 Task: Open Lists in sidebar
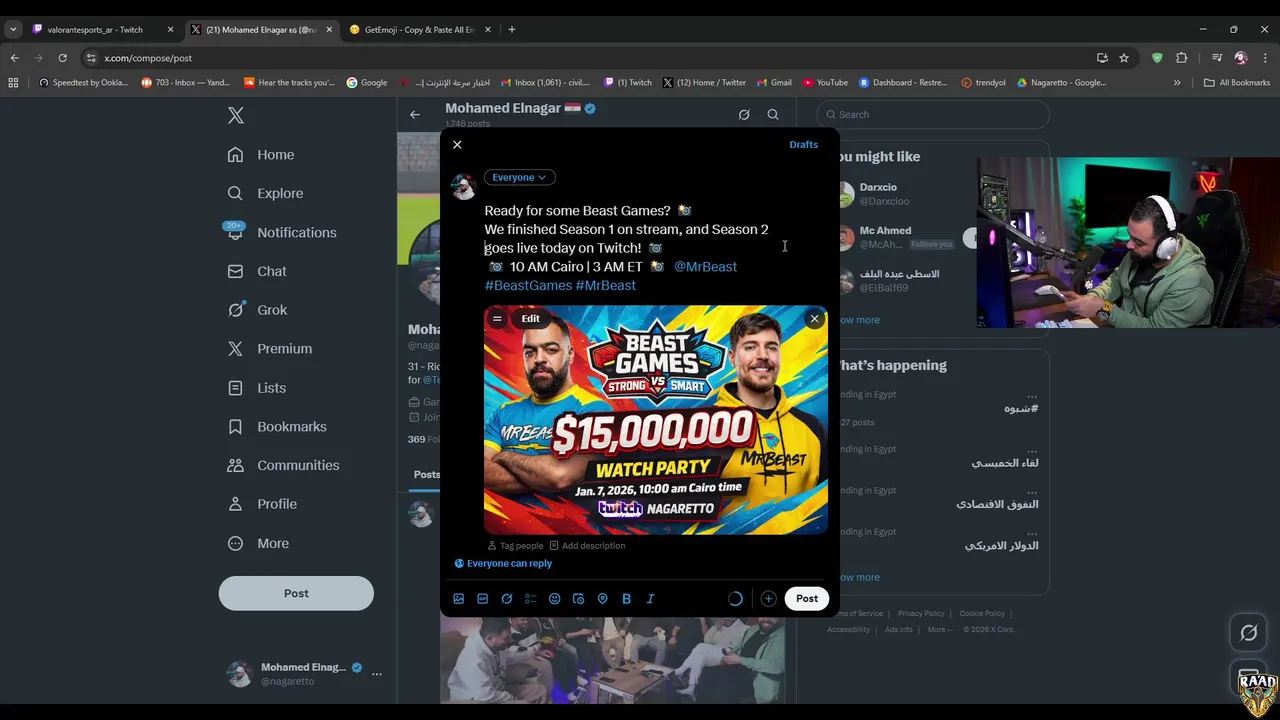click(257, 388)
